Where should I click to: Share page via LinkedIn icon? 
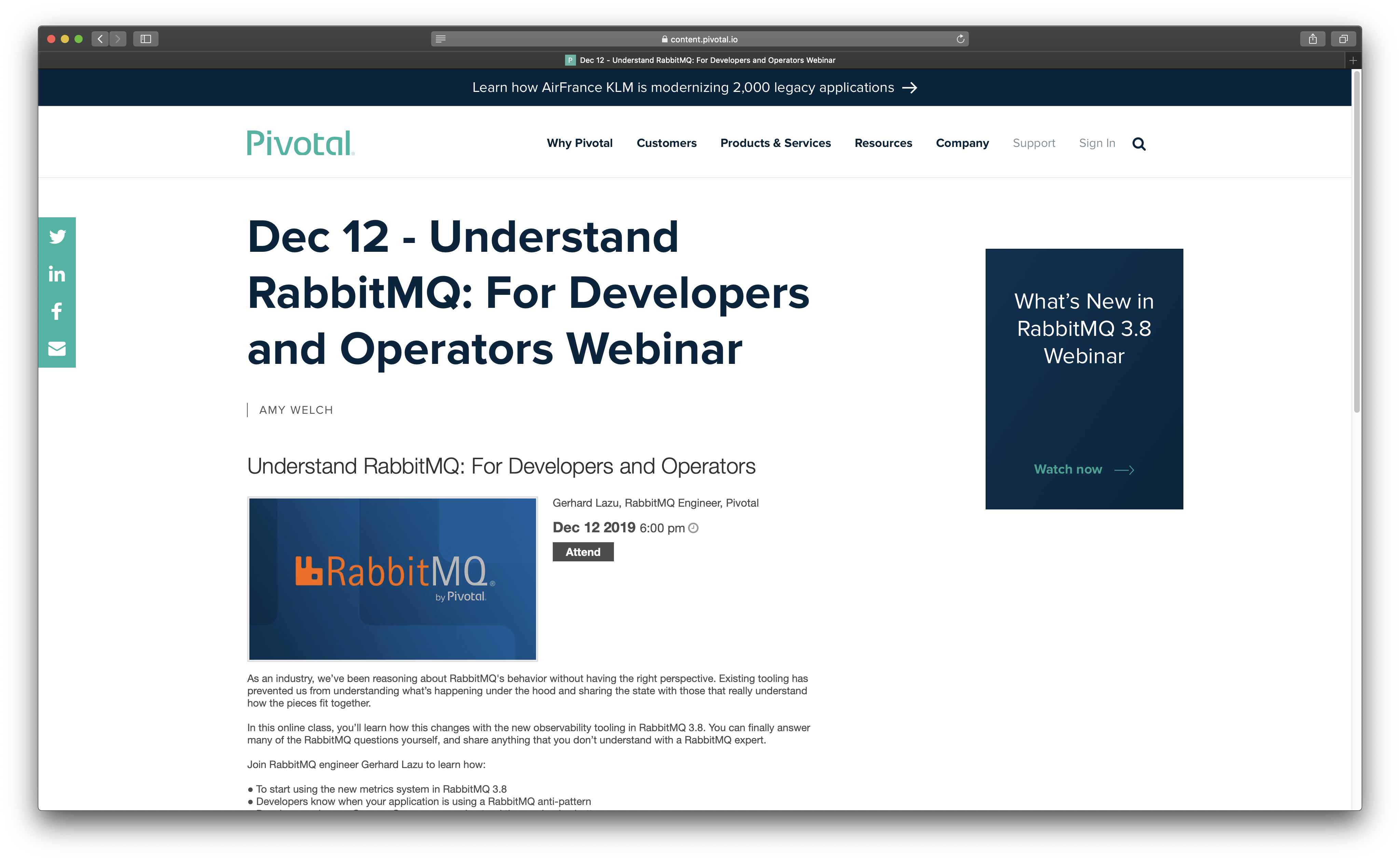[57, 274]
